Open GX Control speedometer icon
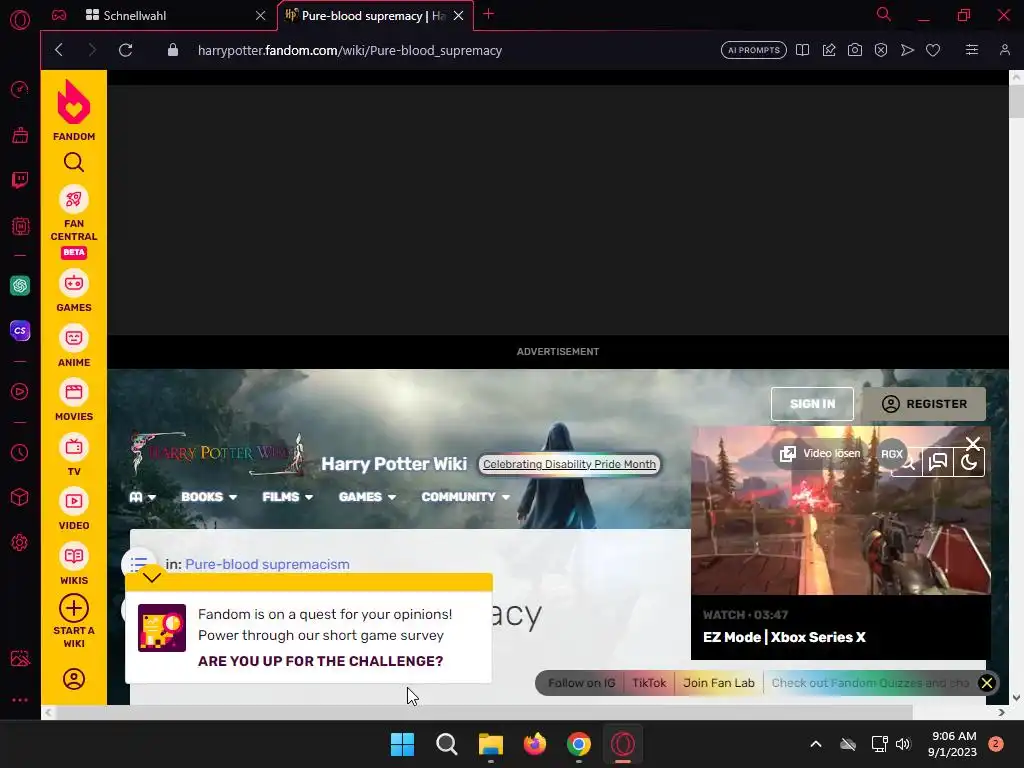The width and height of the screenshot is (1024, 768). [20, 89]
